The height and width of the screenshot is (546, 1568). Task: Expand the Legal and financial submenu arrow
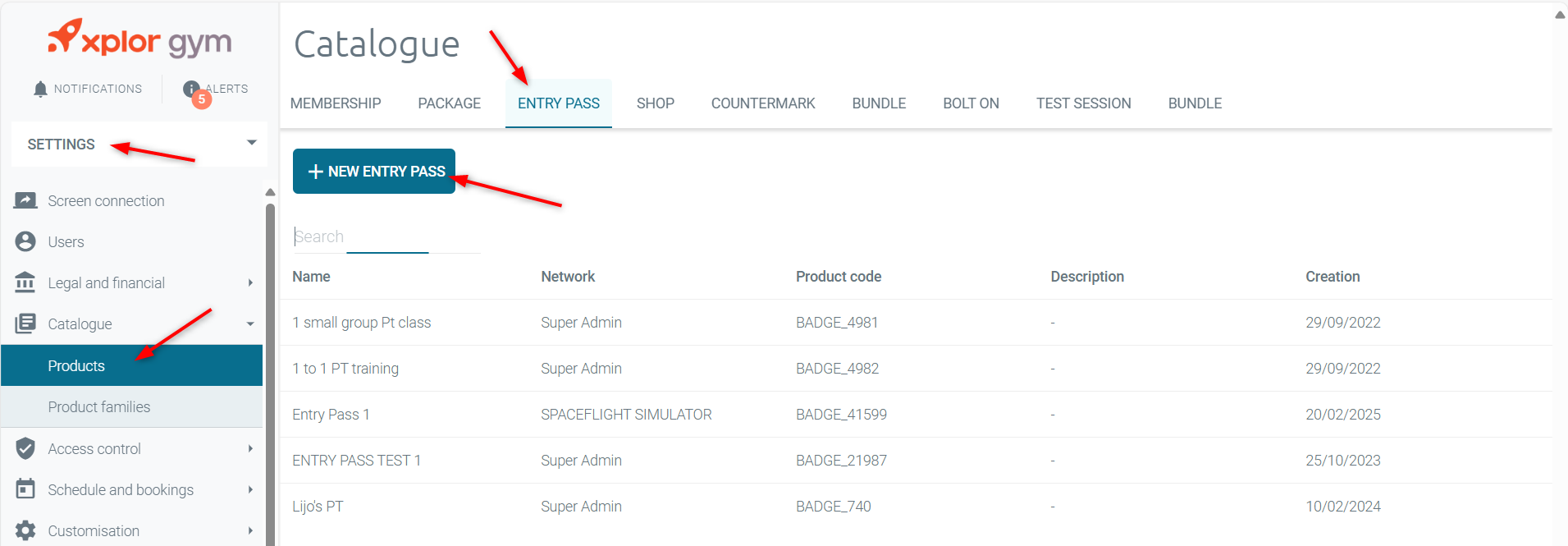[x=250, y=282]
